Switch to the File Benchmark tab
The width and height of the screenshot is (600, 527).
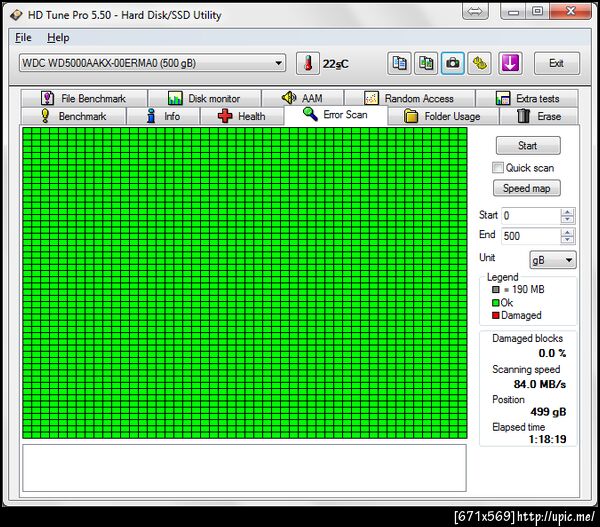(84, 98)
